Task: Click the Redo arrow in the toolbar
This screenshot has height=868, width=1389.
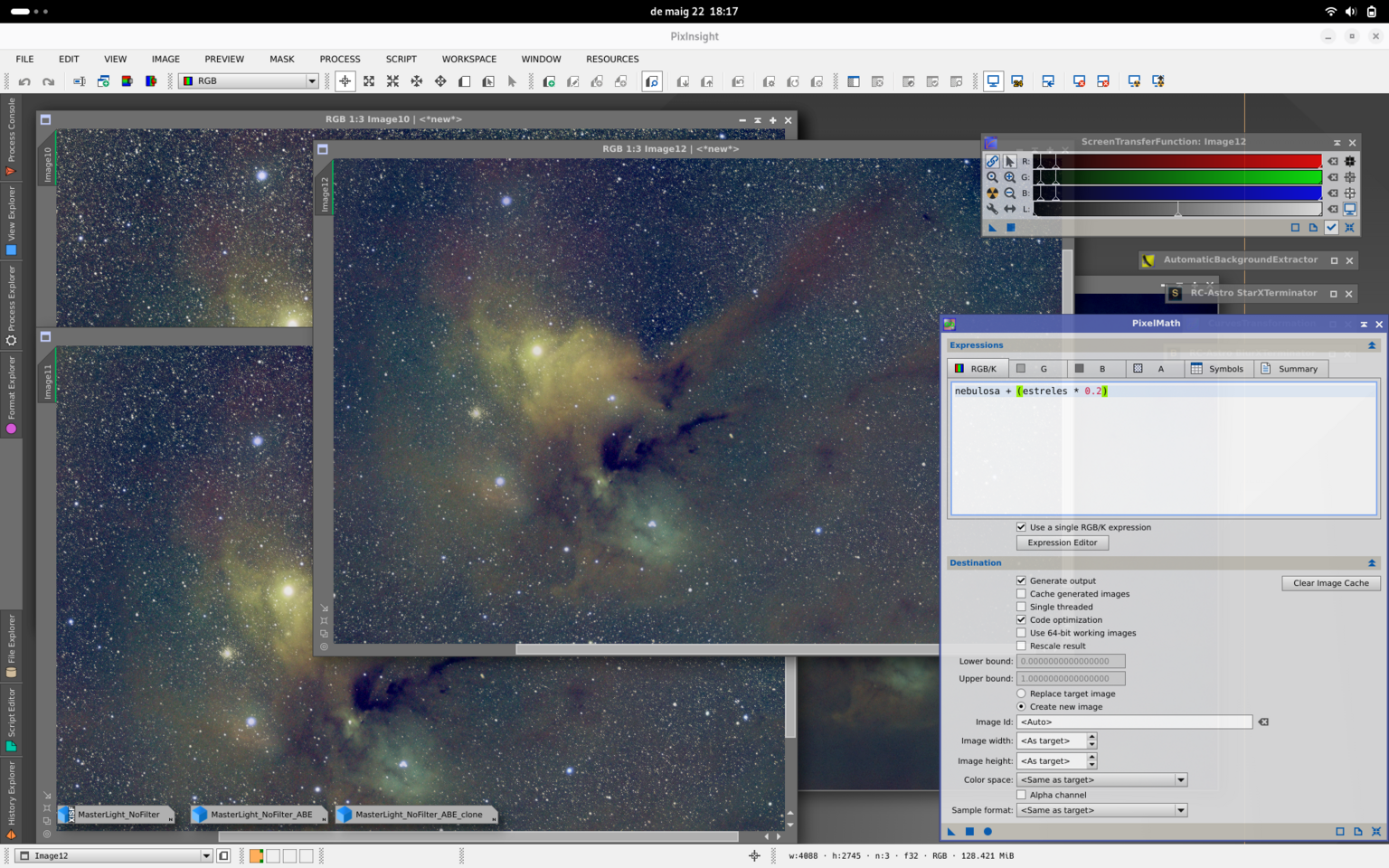Action: click(49, 81)
